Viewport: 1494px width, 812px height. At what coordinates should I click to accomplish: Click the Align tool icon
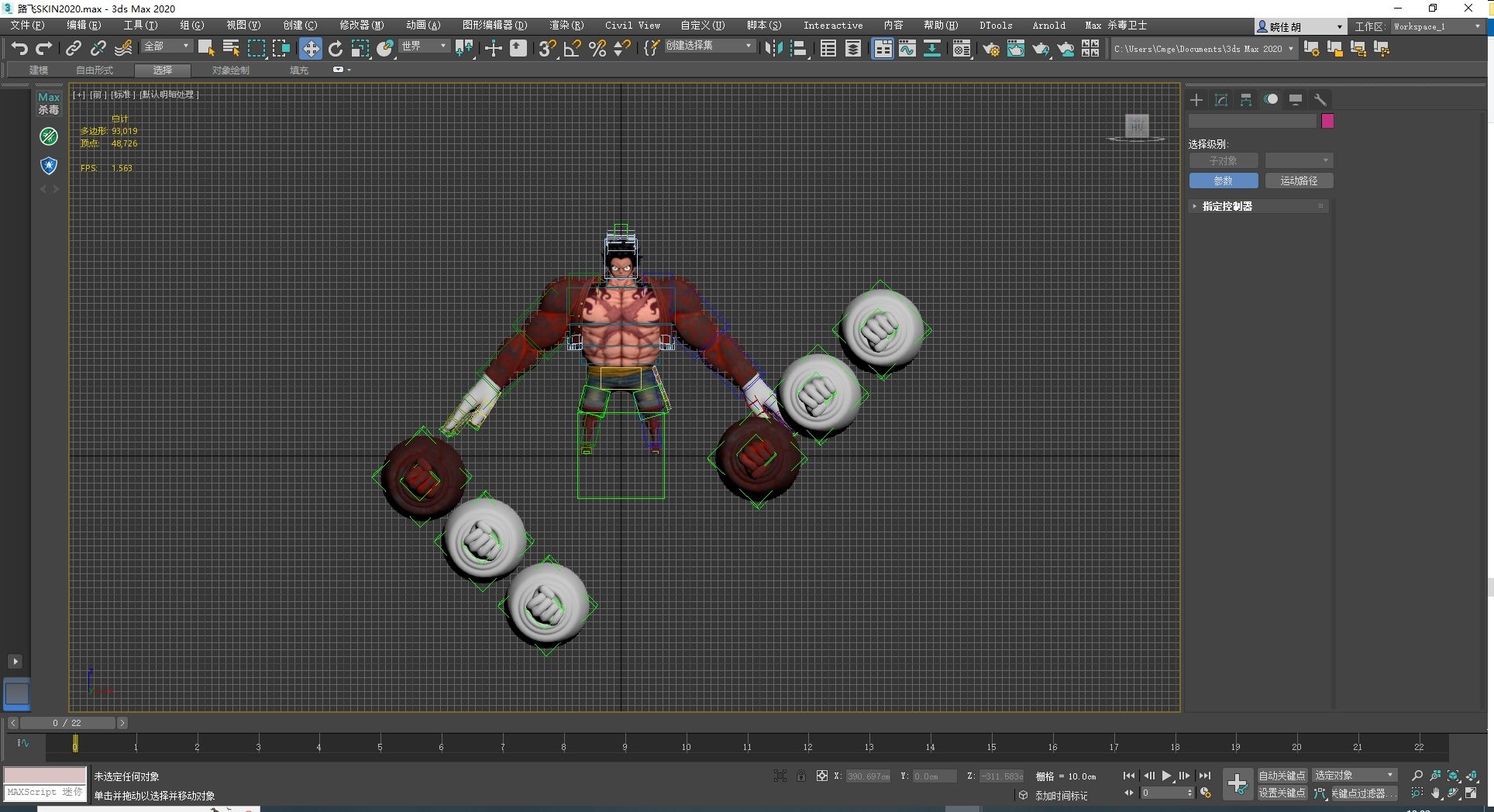pos(798,48)
